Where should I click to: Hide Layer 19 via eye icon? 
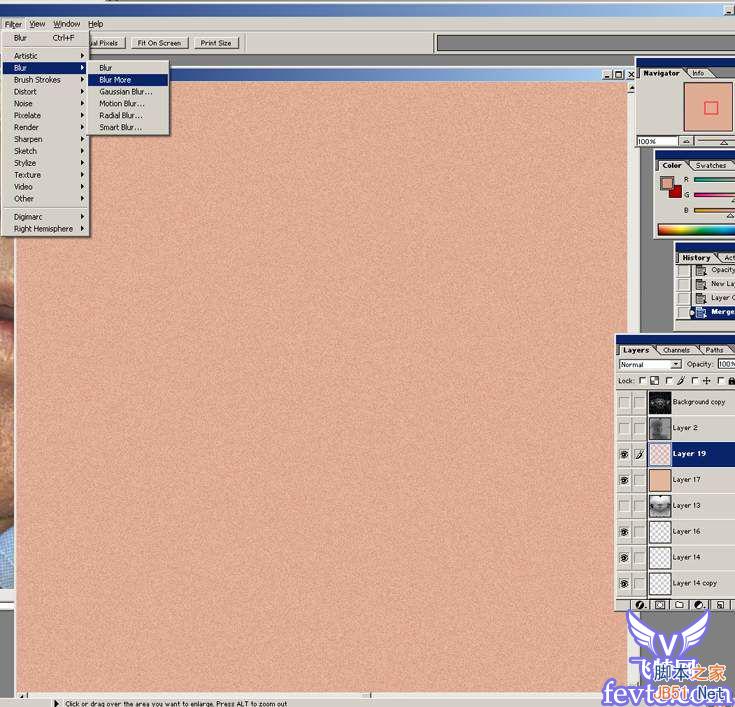point(624,454)
